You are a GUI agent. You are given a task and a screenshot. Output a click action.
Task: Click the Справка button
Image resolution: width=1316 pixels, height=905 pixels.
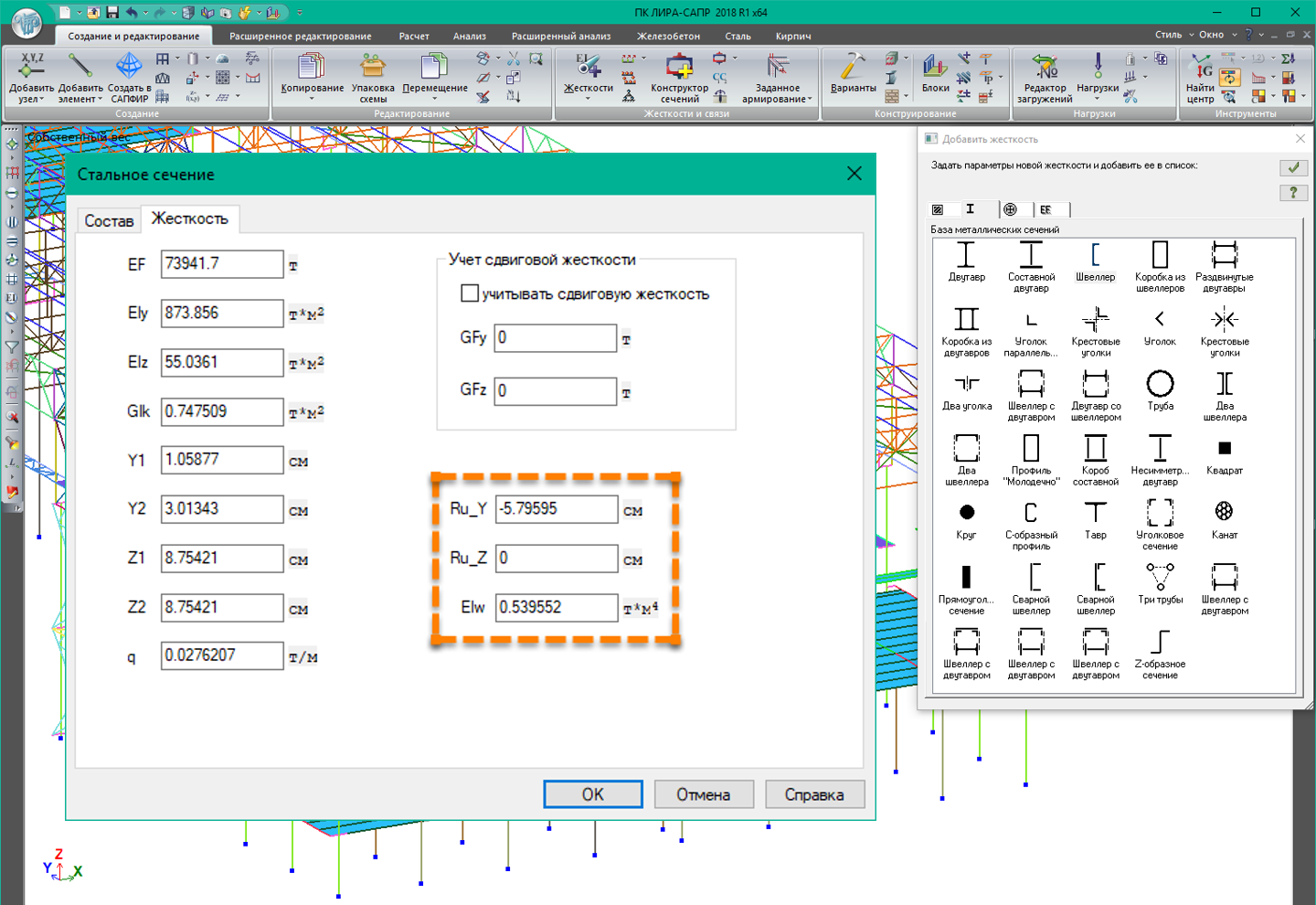813,794
